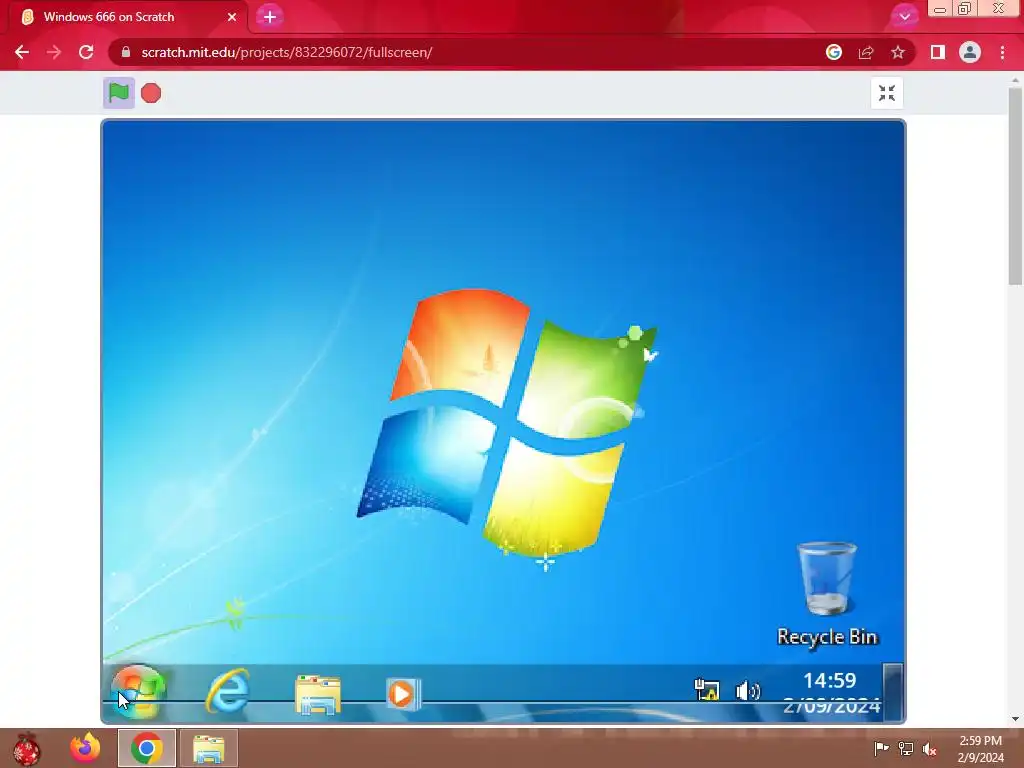Open Action Center flag in system tray
Image resolution: width=1024 pixels, height=768 pixels.
point(882,748)
